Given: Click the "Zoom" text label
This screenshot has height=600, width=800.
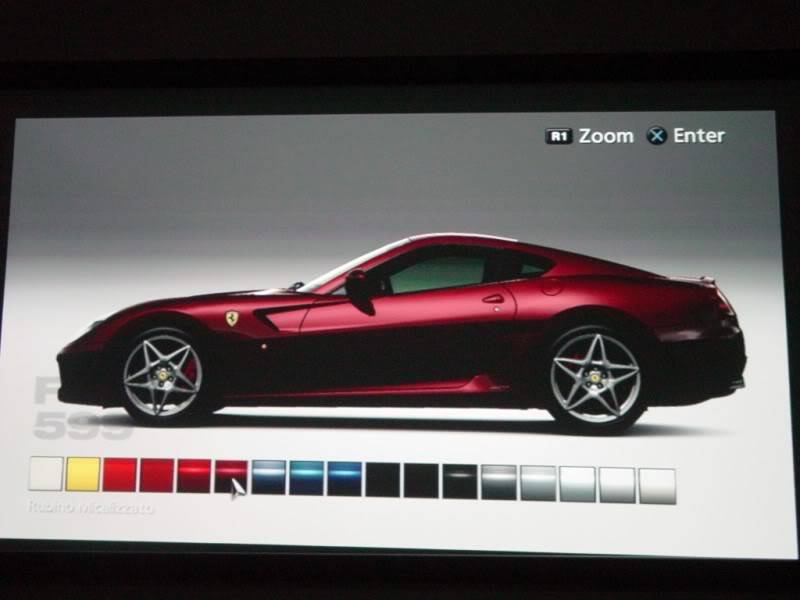Looking at the screenshot, I should pos(606,135).
